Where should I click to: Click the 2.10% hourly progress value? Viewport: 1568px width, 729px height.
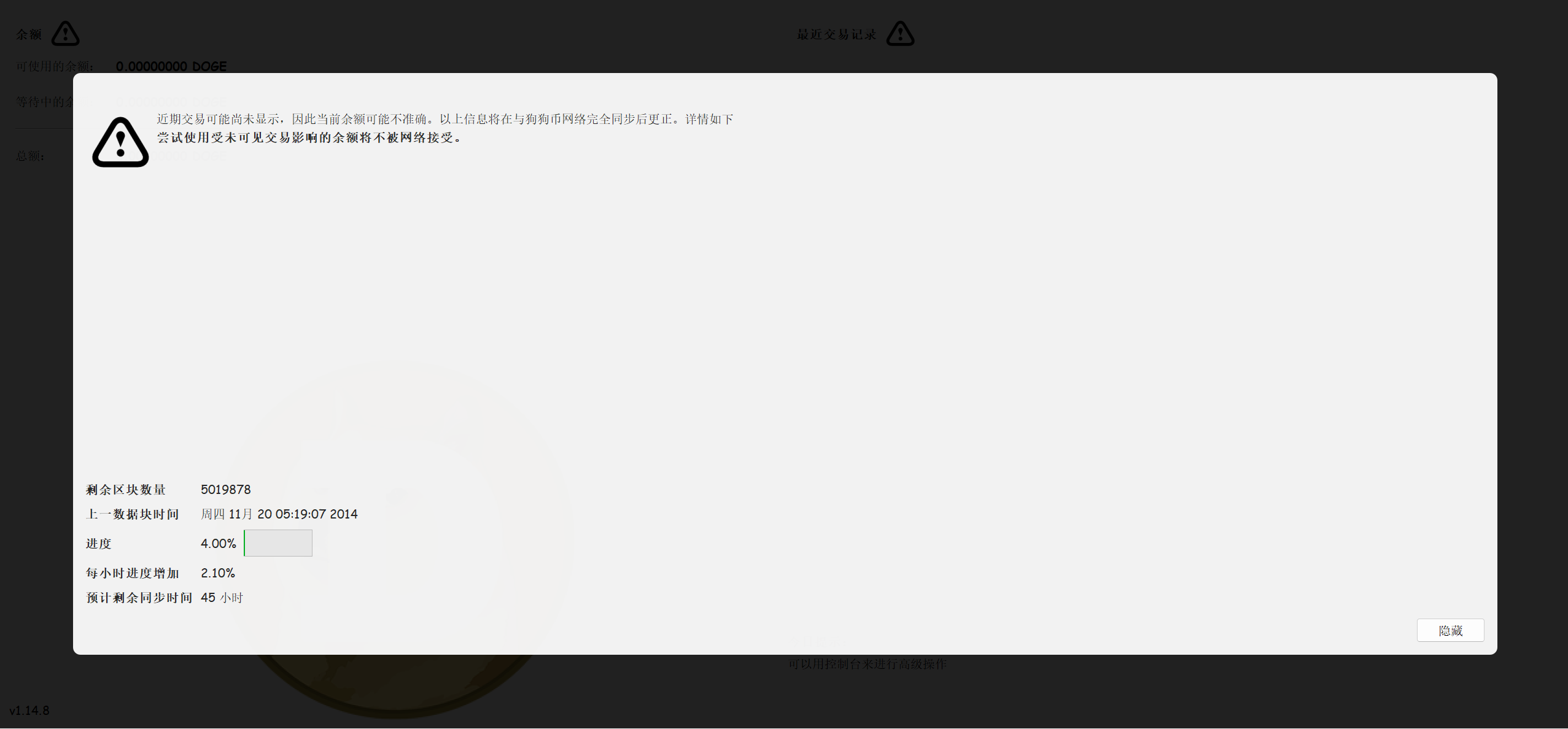click(x=217, y=573)
